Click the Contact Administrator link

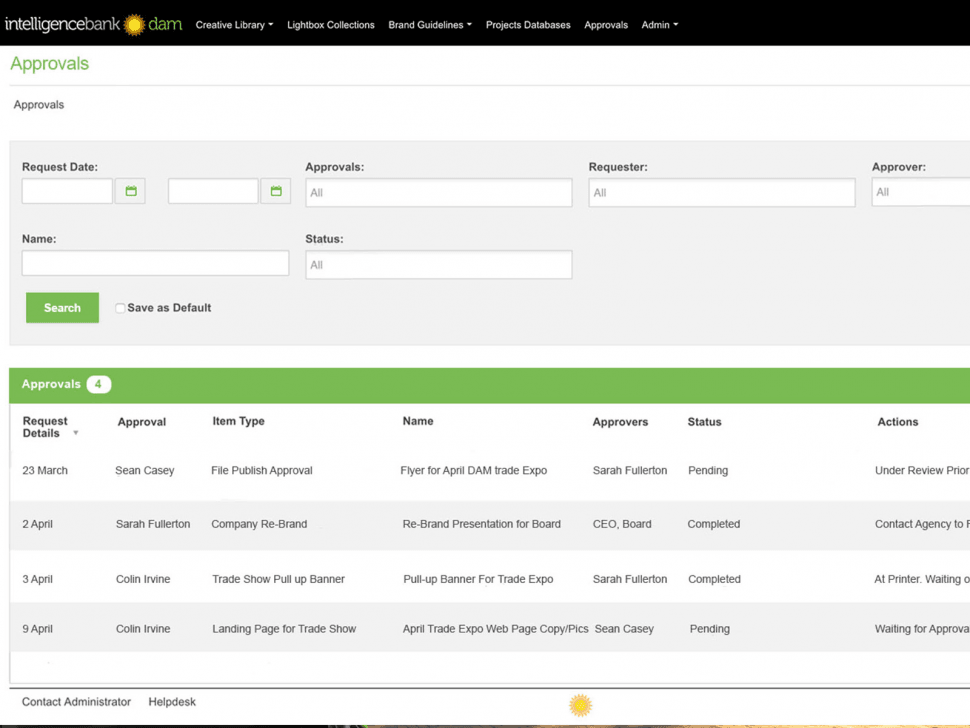pyautogui.click(x=75, y=702)
